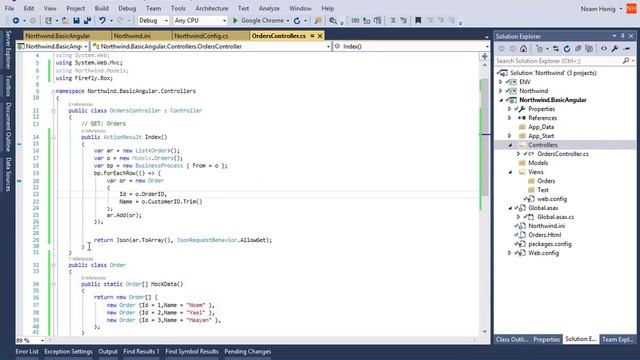Click the Uncomment Lines toolbar icon
The image size is (640, 360).
coord(404,20)
